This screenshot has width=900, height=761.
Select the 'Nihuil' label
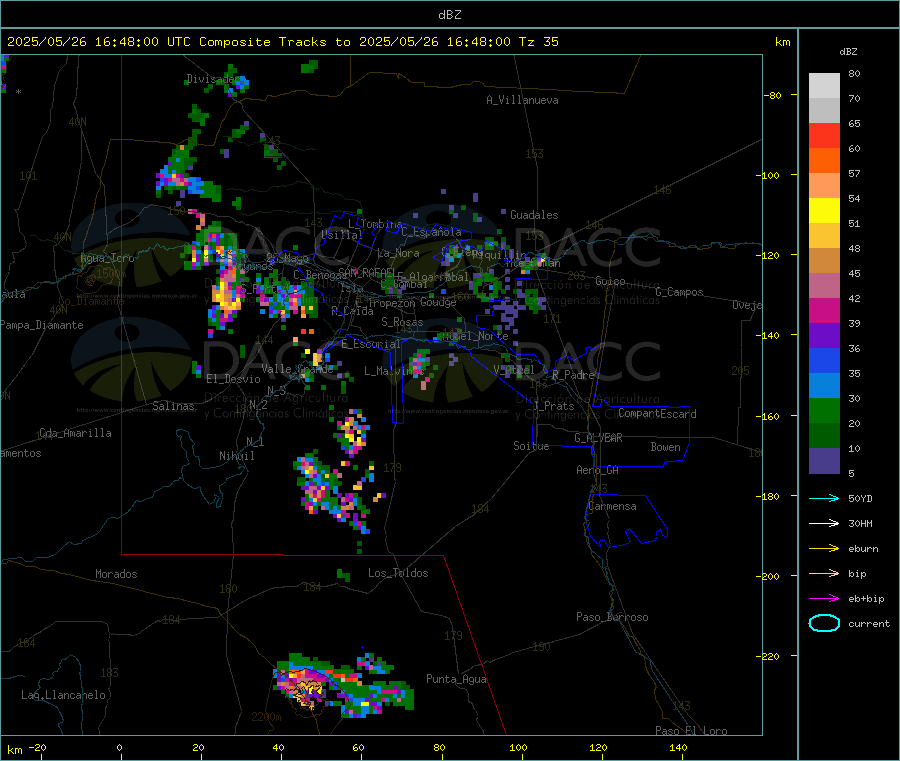[237, 456]
